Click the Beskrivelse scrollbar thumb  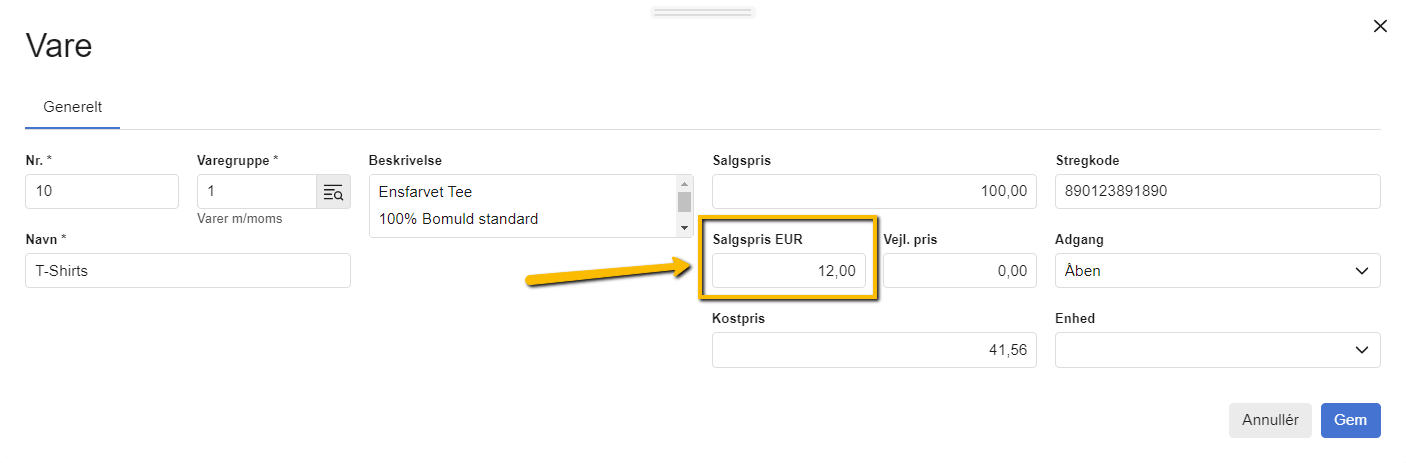(685, 202)
